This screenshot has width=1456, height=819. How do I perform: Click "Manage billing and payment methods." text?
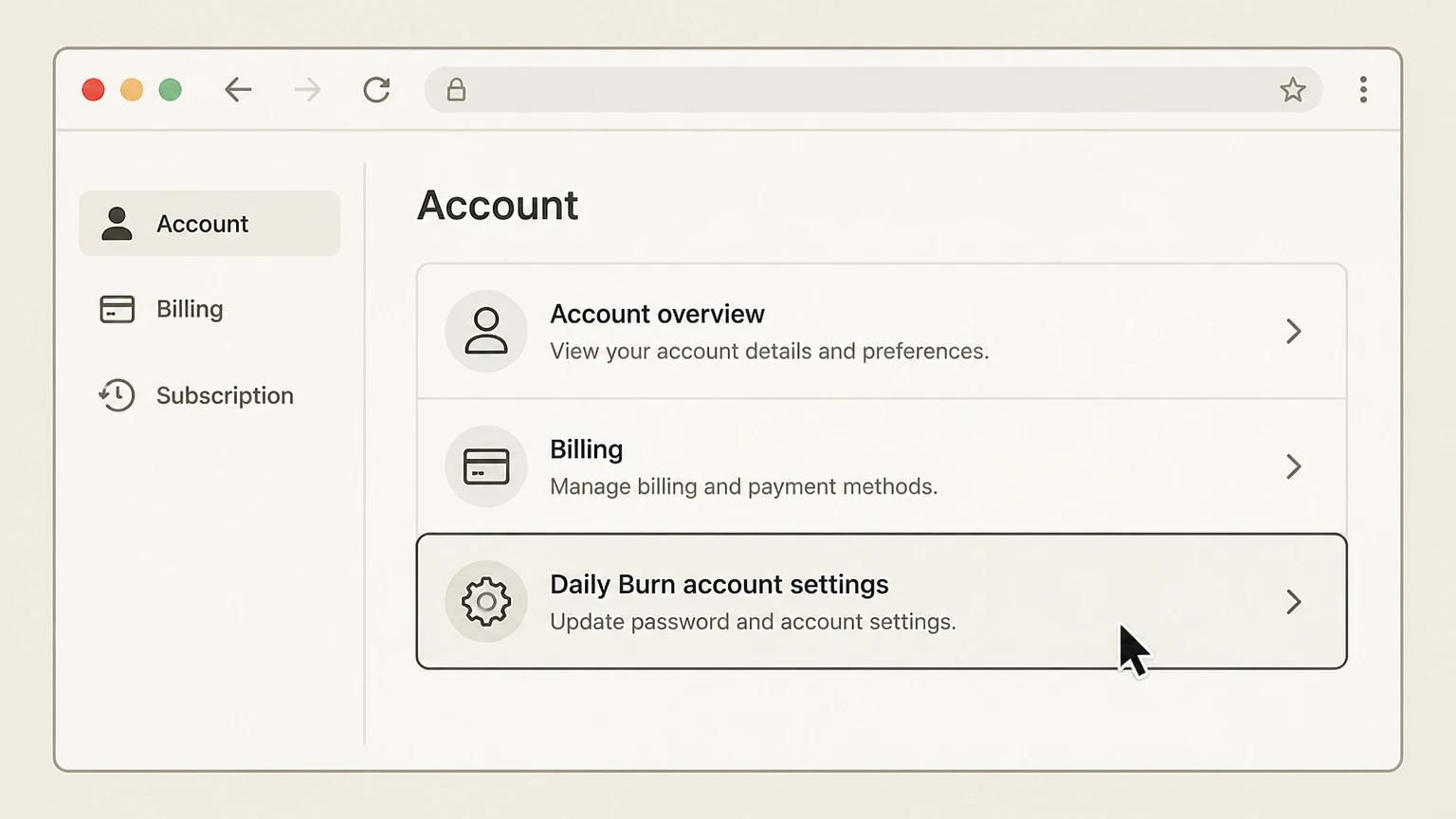[744, 486]
